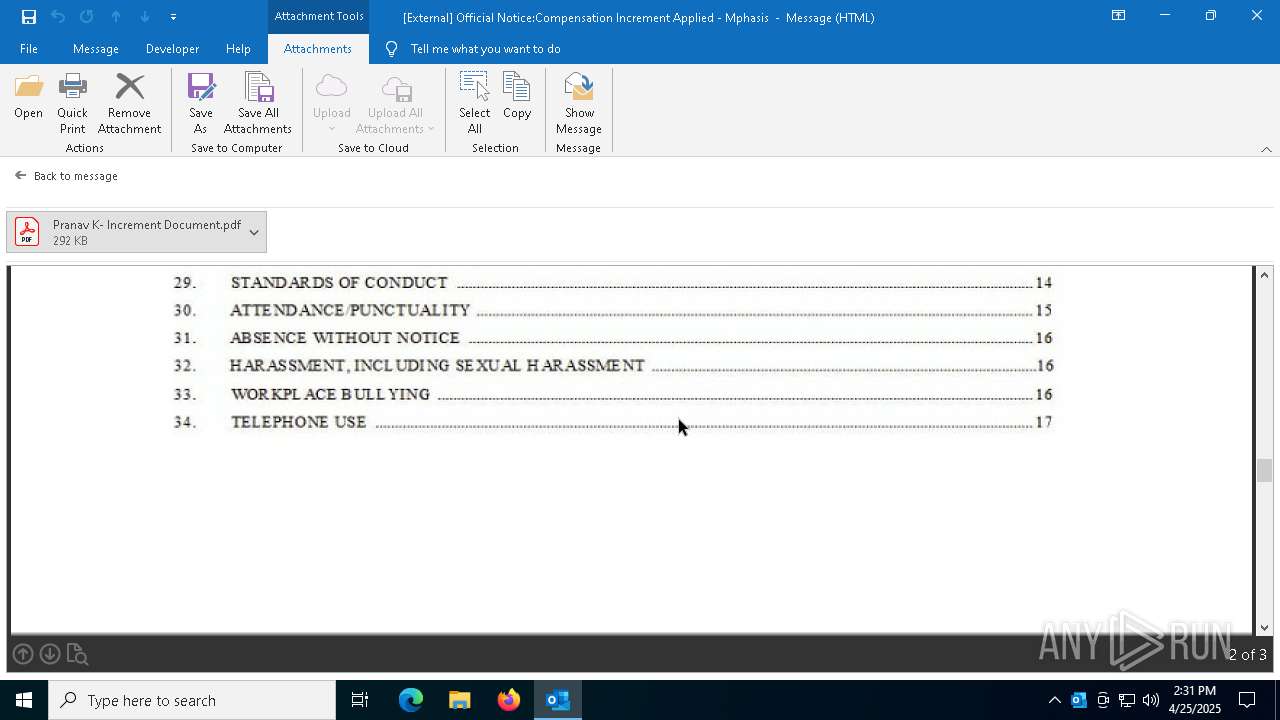Viewport: 1280px width, 720px height.
Task: Open File Explorer from the taskbar
Action: tap(460, 700)
